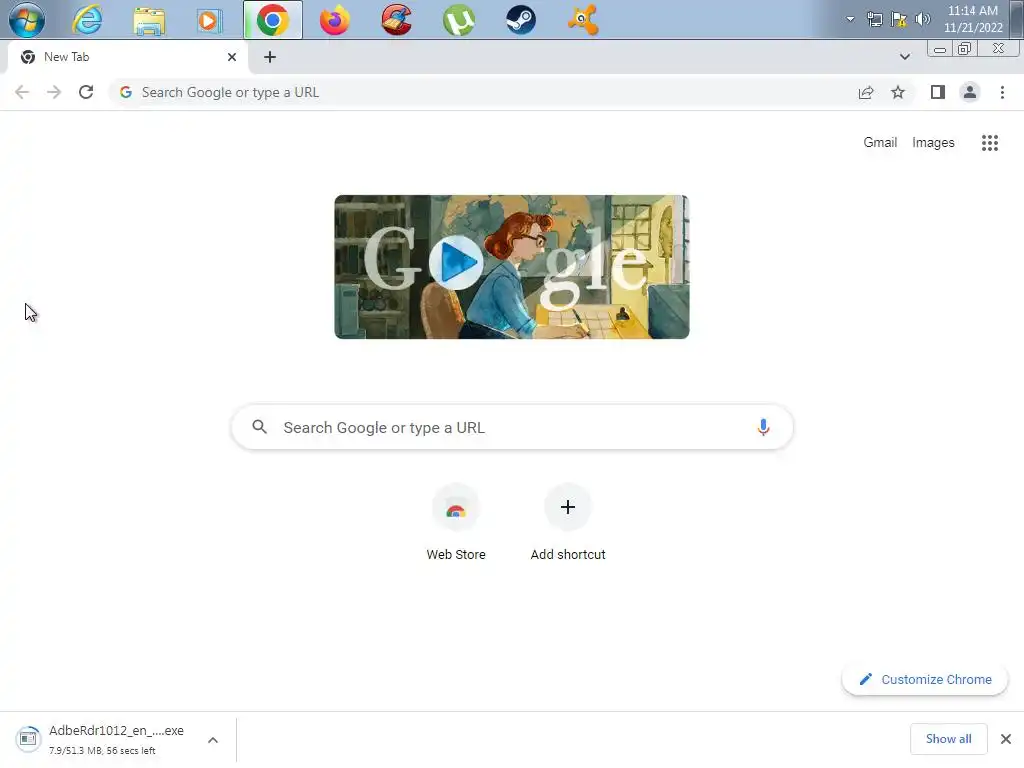The width and height of the screenshot is (1024, 768).
Task: Minimize the Chrome window
Action: coord(940,49)
